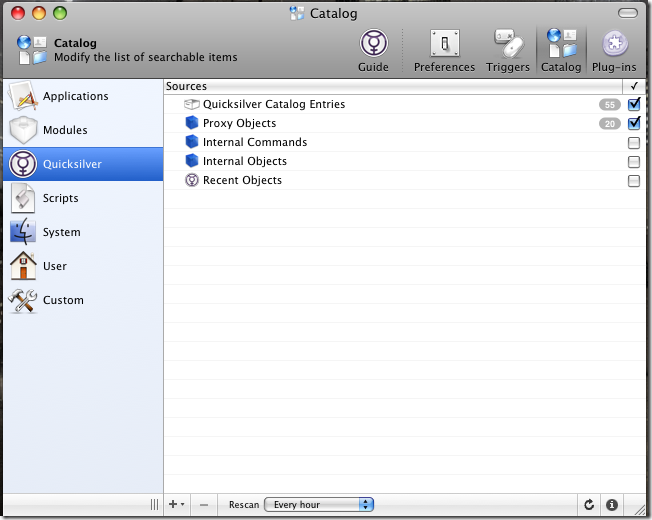Image resolution: width=652 pixels, height=520 pixels.
Task: Open the Rescan Every hour dropdown
Action: click(x=319, y=505)
